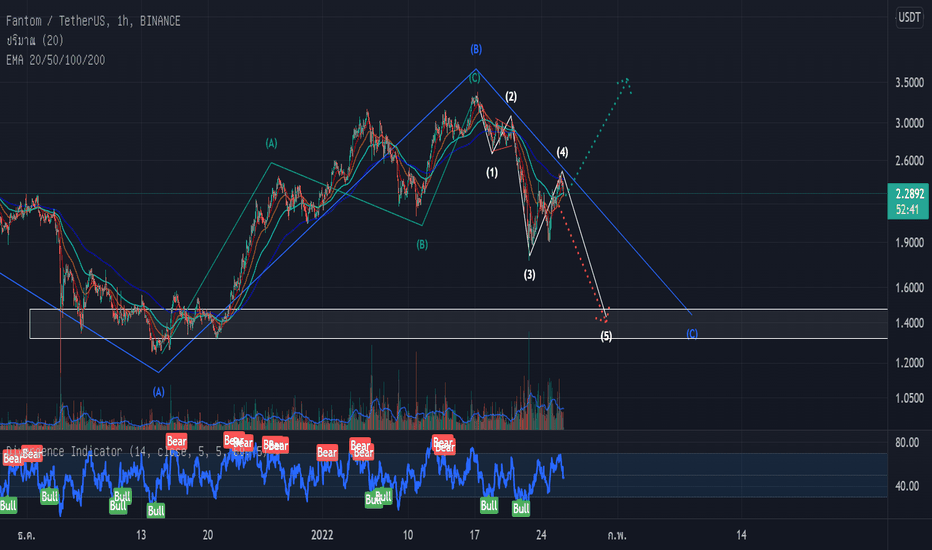Select the white (2) wave label
This screenshot has width=932, height=550.
(x=511, y=96)
